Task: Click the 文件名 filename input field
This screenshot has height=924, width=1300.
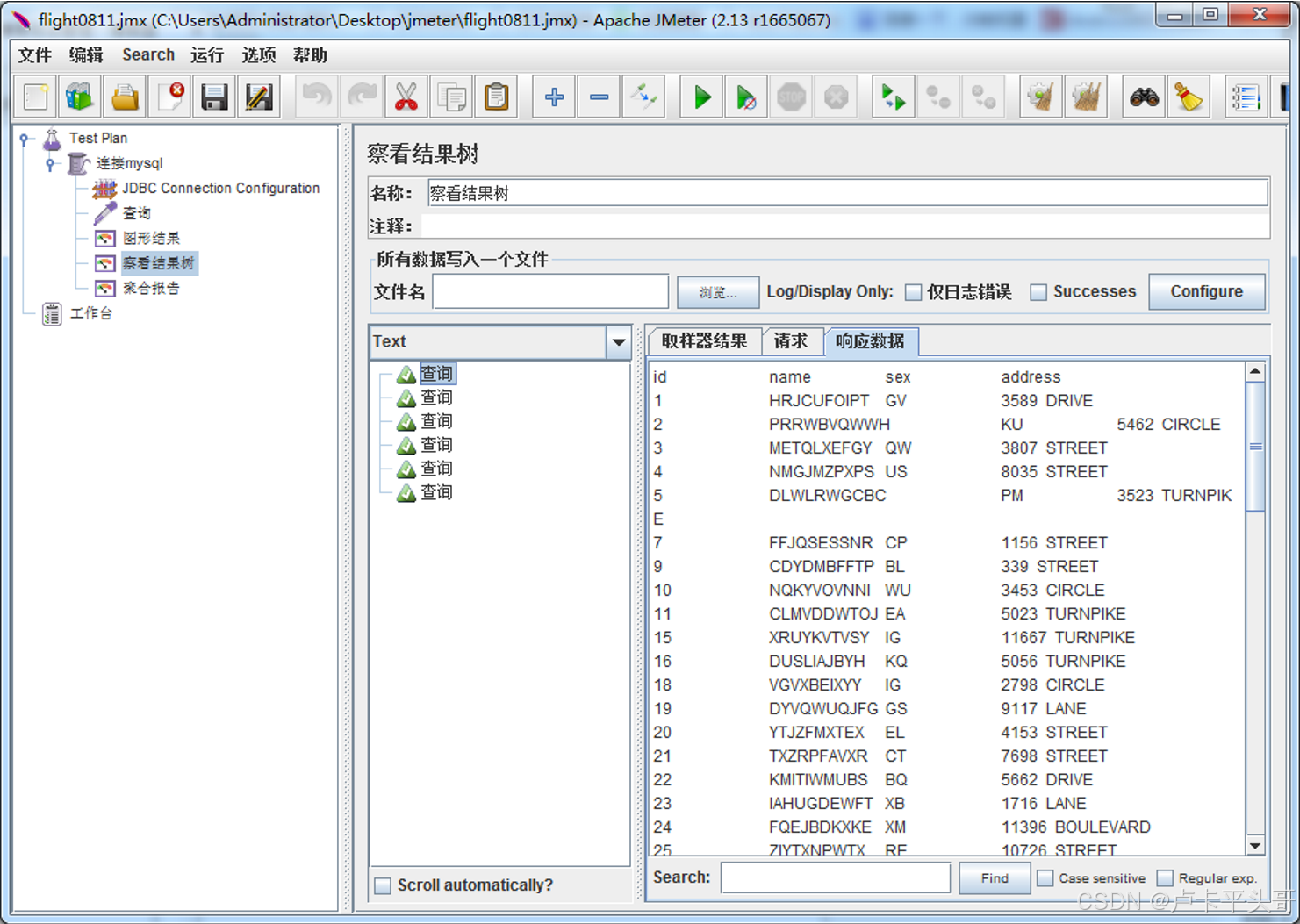Action: click(550, 291)
